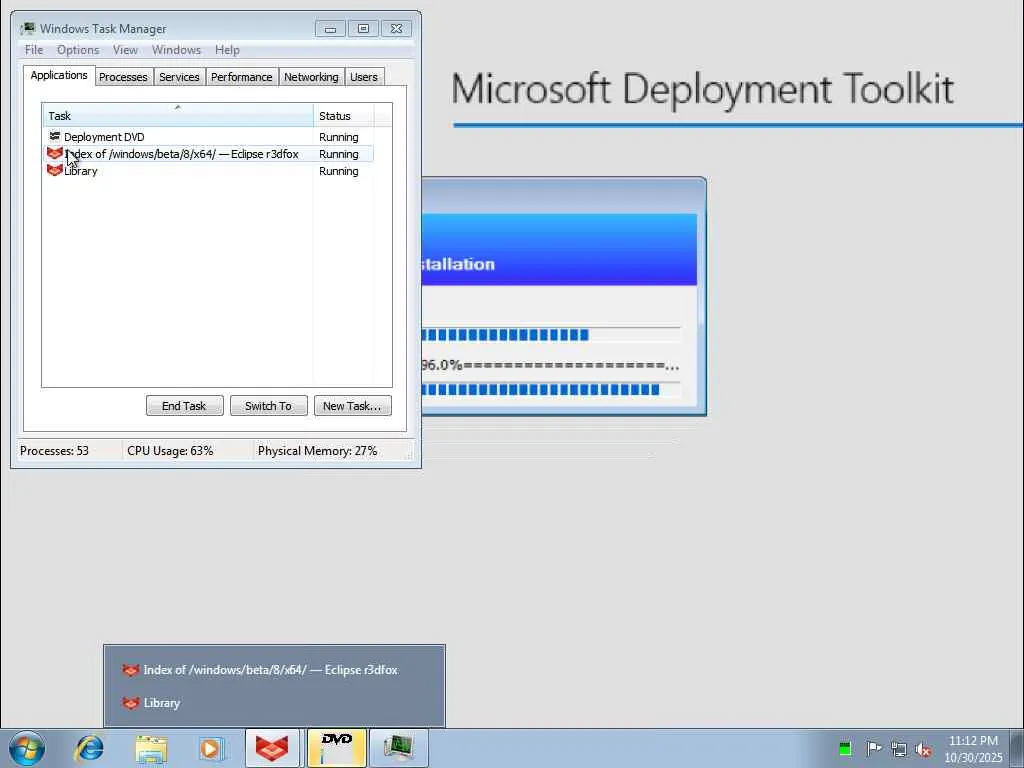Sort by the Status column header
The width and height of the screenshot is (1024, 768).
344,116
